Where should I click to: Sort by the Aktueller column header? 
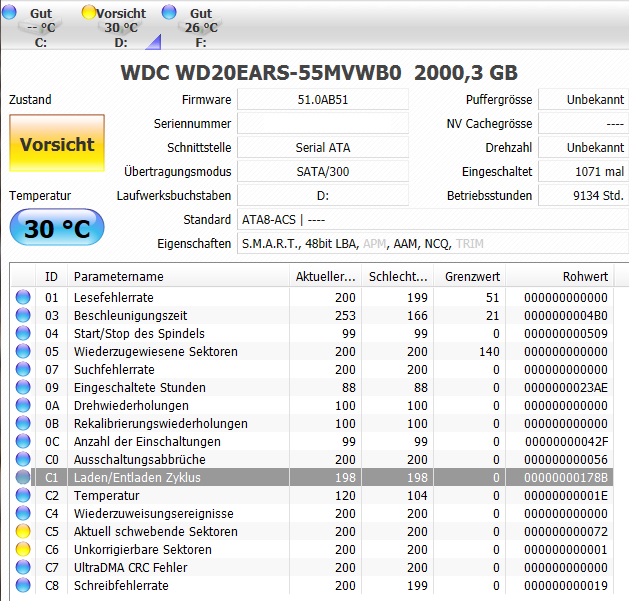tap(325, 277)
